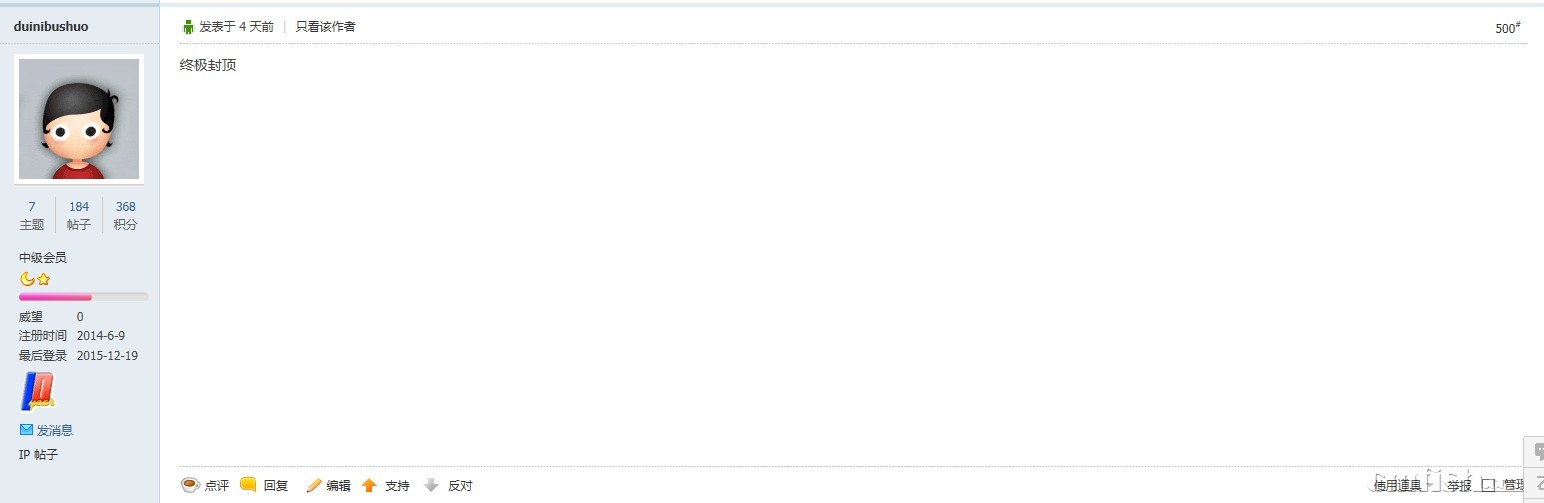
Task: Click the gray 反对 down arrow
Action: coord(432,485)
